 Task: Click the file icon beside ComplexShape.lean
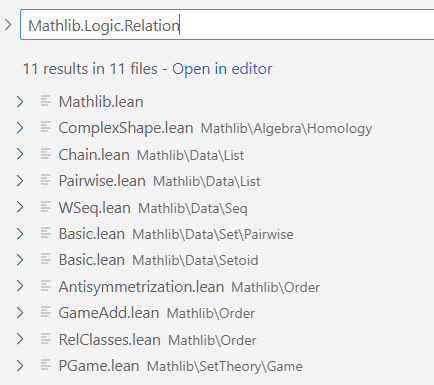pyautogui.click(x=46, y=127)
